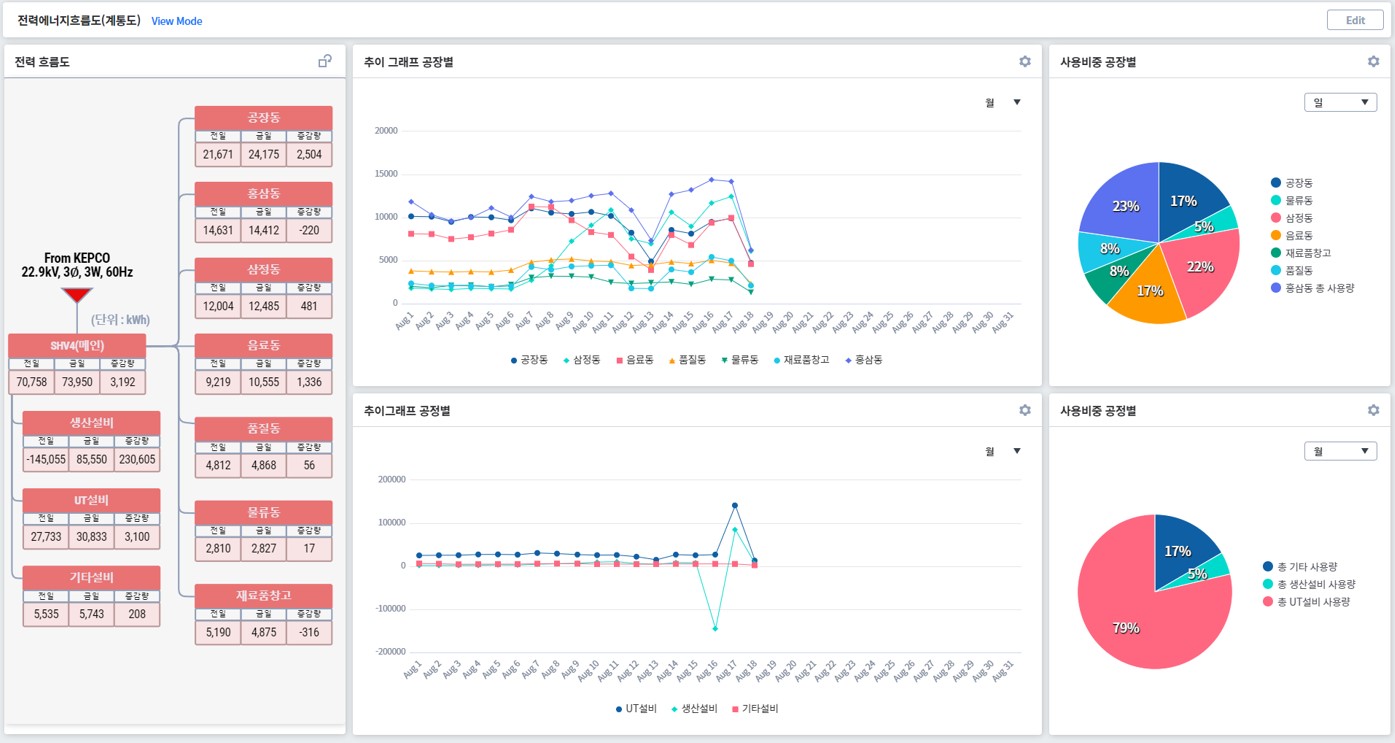Open the 월 period dropdown on factory trend chart
The image size is (1395, 743).
[x=1003, y=102]
